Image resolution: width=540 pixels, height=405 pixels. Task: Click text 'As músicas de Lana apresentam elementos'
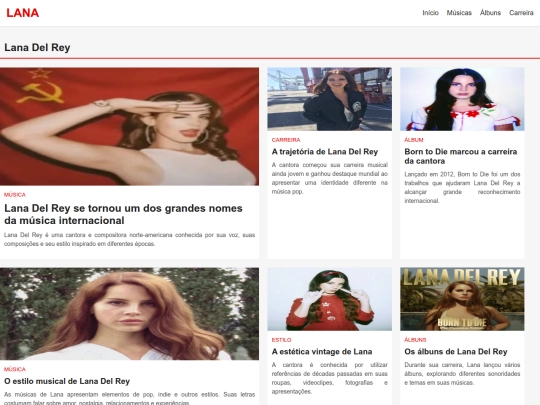[x=129, y=398]
